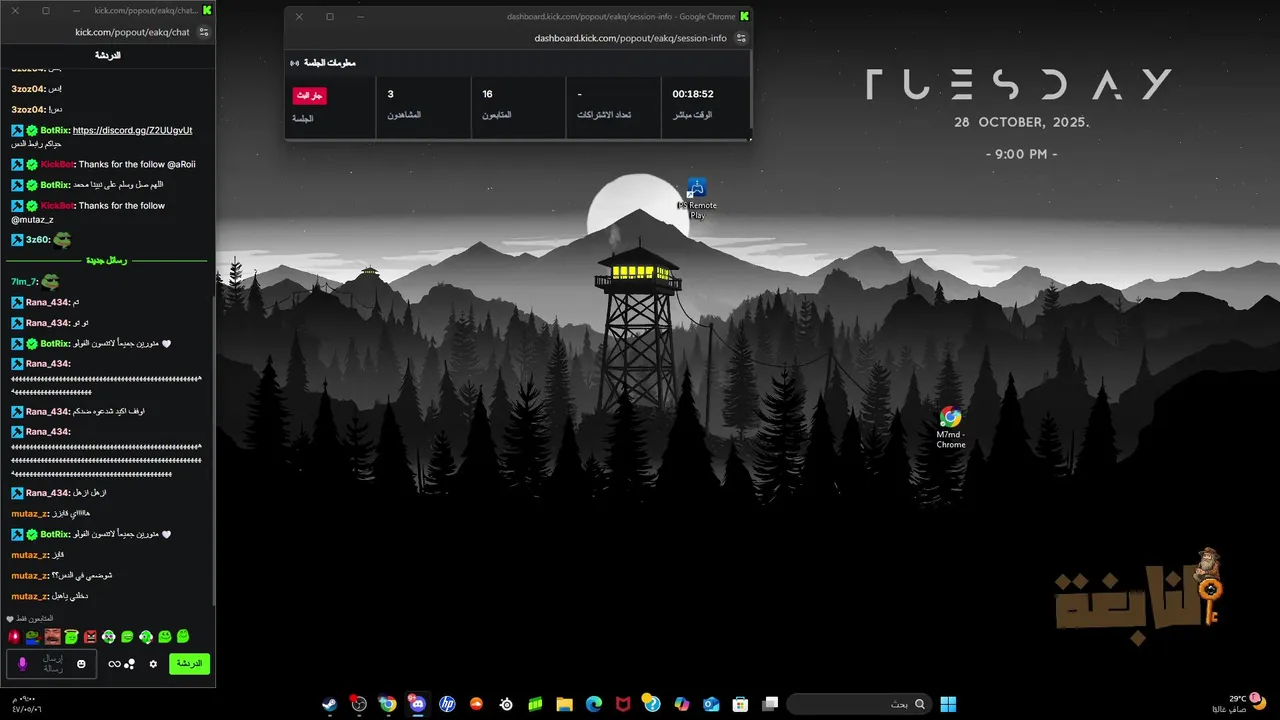Screen dimensions: 1280x720
Task: Open Task View from the taskbar
Action: coord(770,704)
